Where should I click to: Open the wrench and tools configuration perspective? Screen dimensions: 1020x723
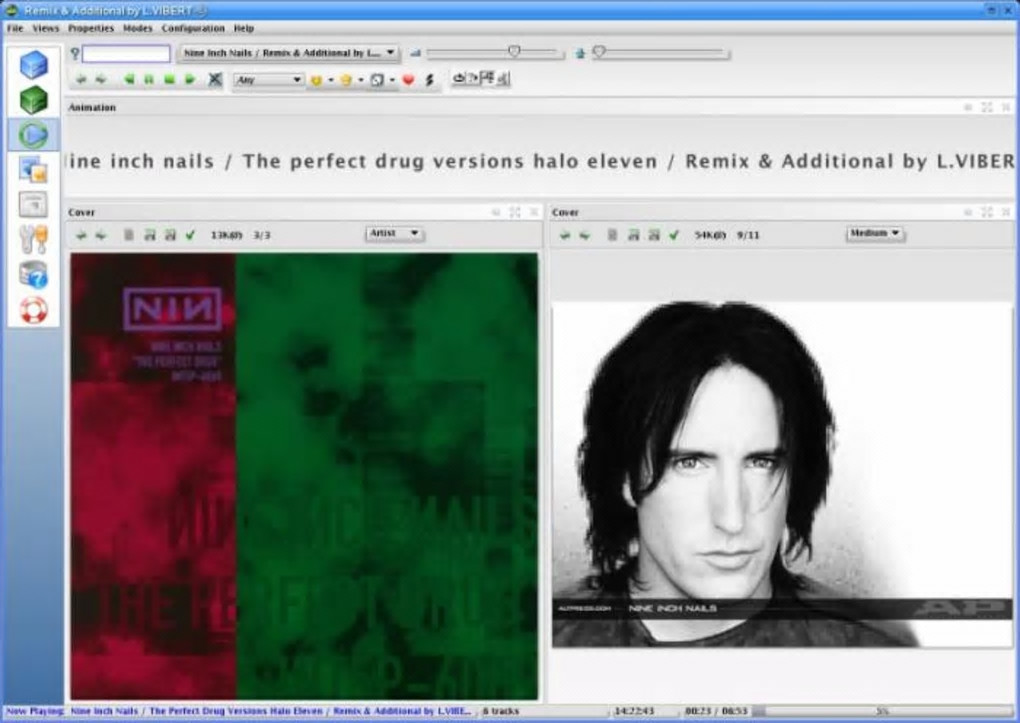tap(33, 239)
